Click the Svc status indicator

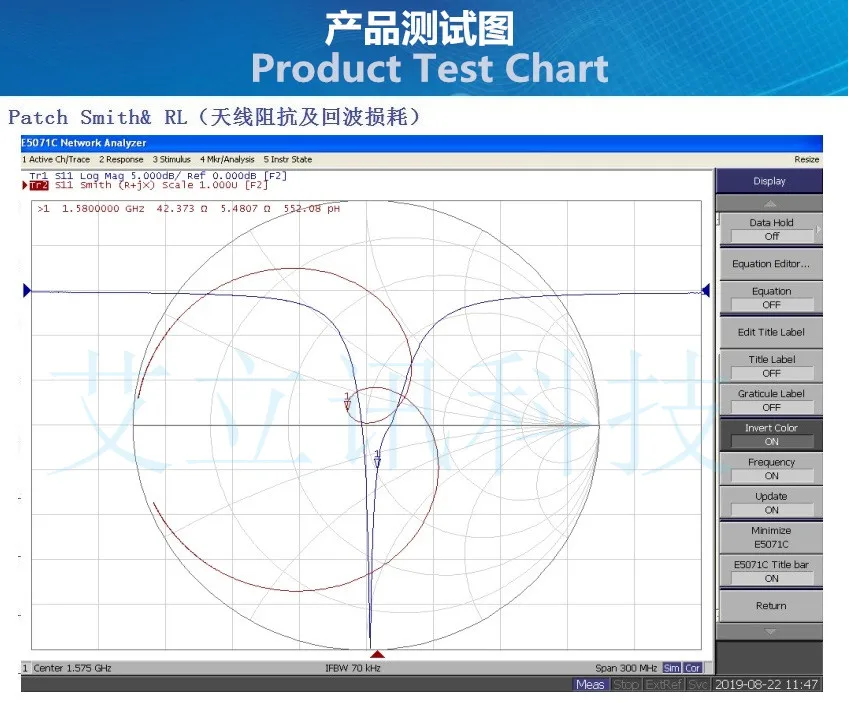(x=698, y=685)
